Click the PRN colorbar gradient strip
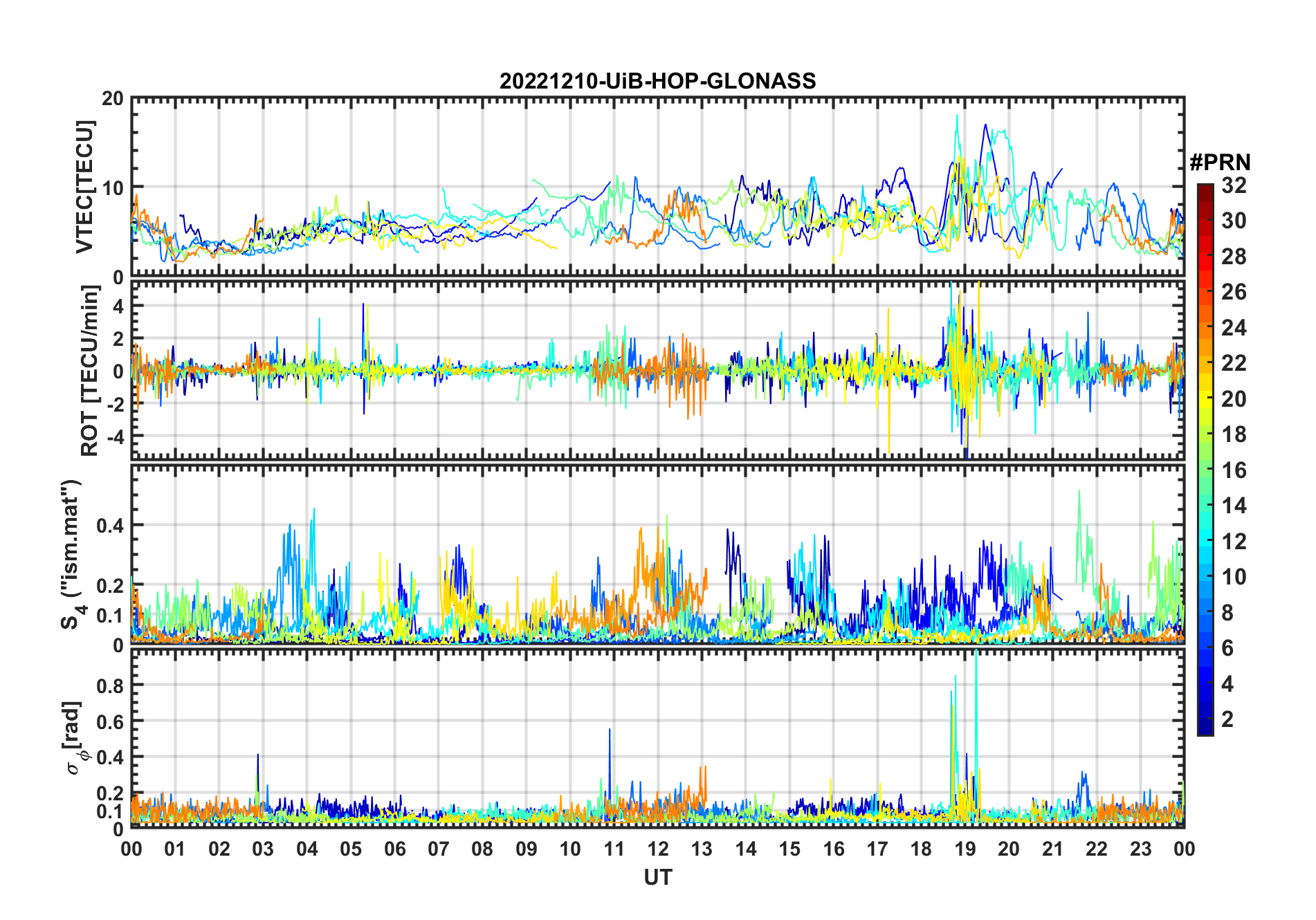Screen dimensions: 1316x920 [1205, 459]
